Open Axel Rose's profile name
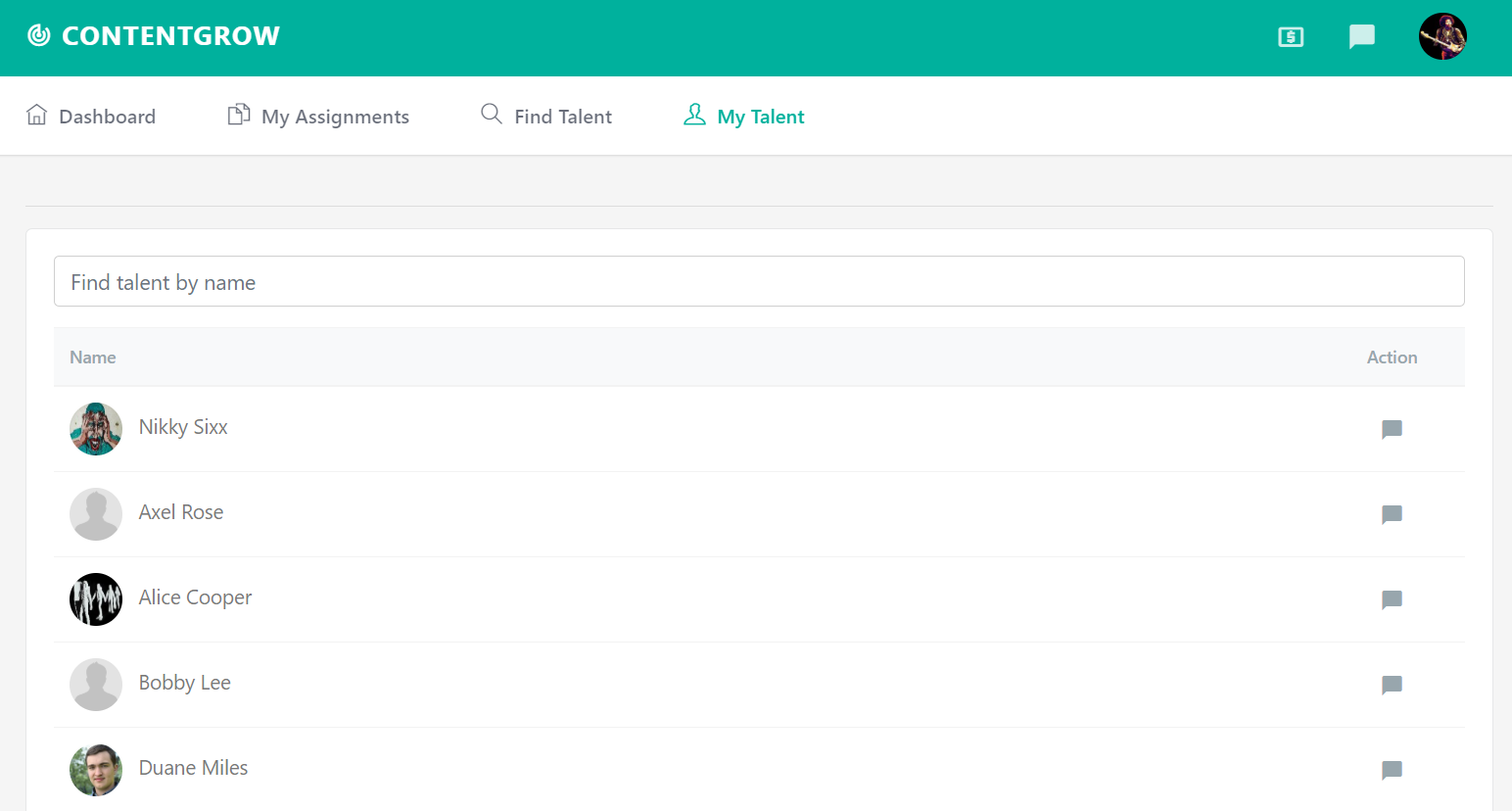1512x811 pixels. 181,512
